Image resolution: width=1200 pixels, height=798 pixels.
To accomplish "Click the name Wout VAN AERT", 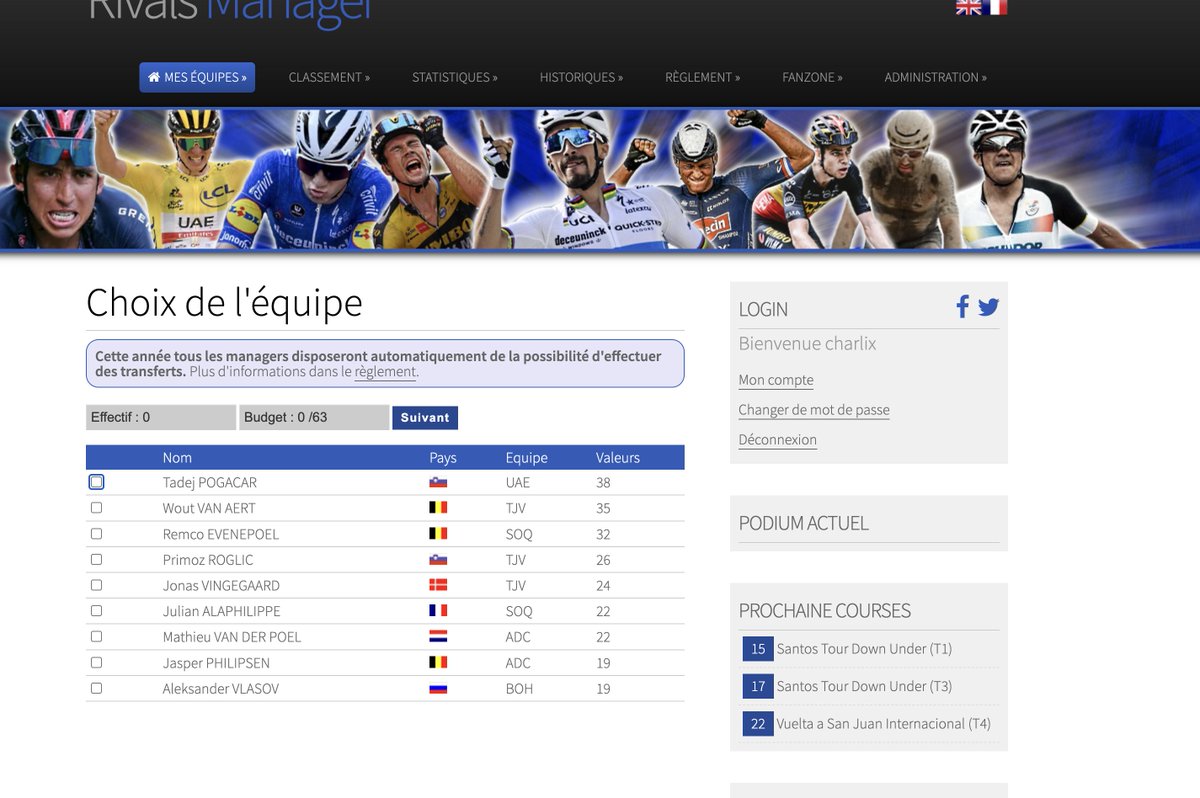I will (x=209, y=509).
